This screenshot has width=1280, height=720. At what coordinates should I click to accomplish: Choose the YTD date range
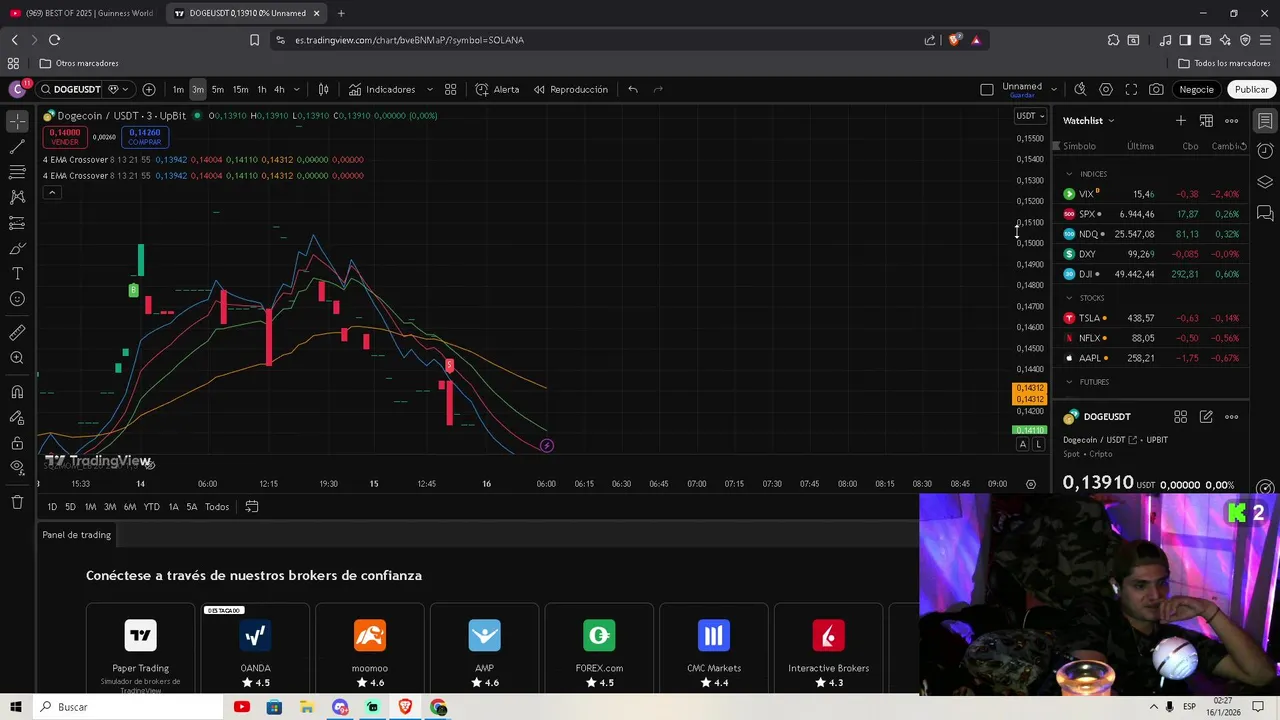coord(151,507)
